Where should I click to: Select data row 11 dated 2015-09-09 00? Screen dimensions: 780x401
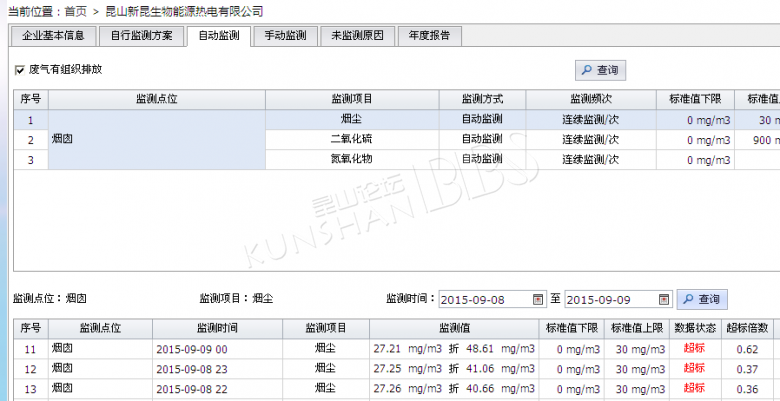tap(216, 349)
